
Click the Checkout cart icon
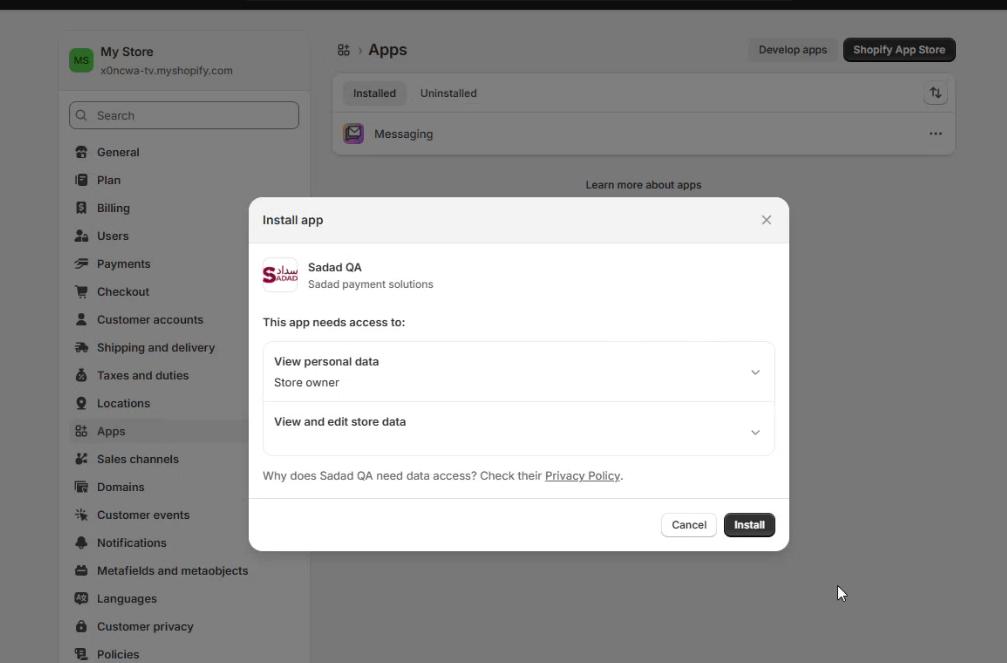tap(82, 292)
